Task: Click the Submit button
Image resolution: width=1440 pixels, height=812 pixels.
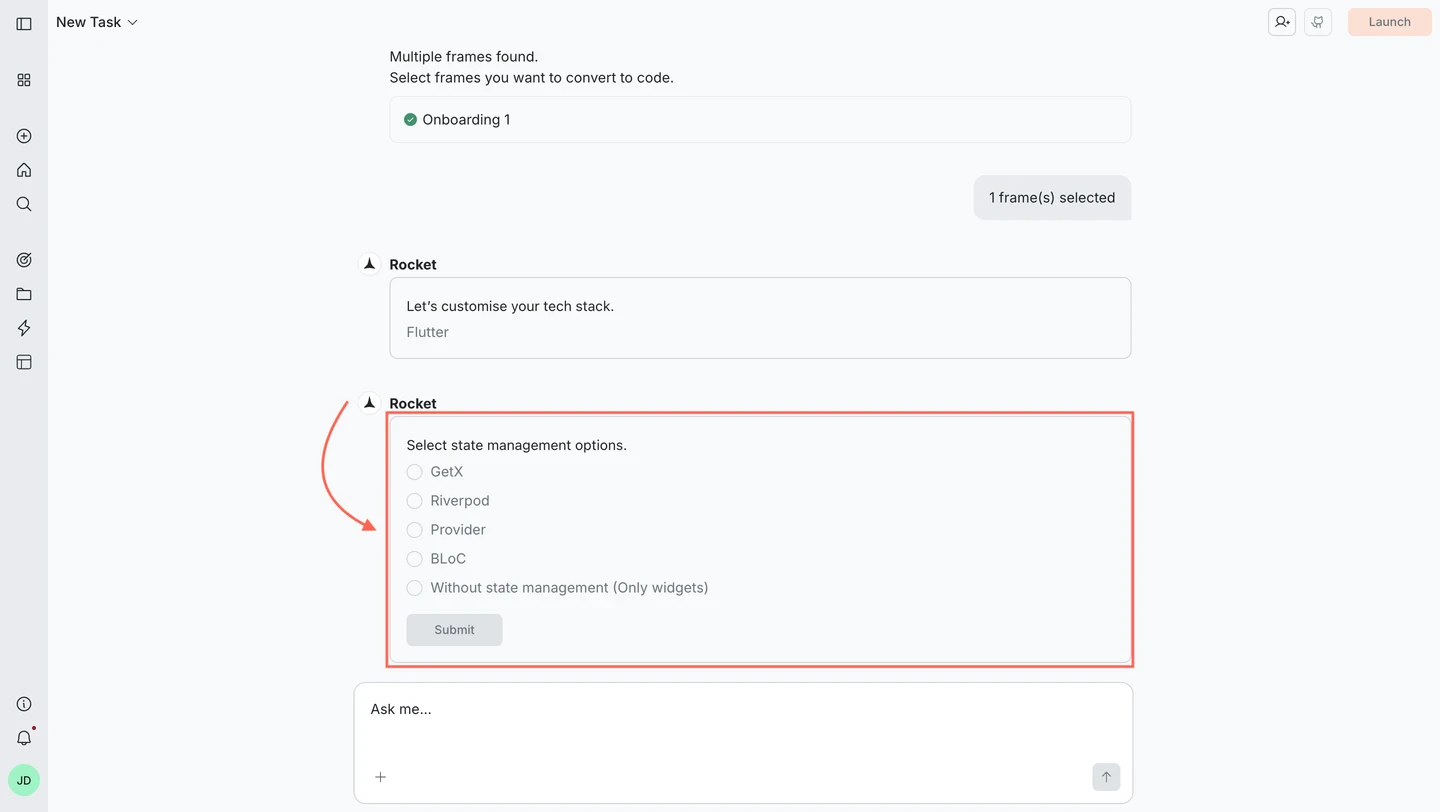Action: point(454,630)
